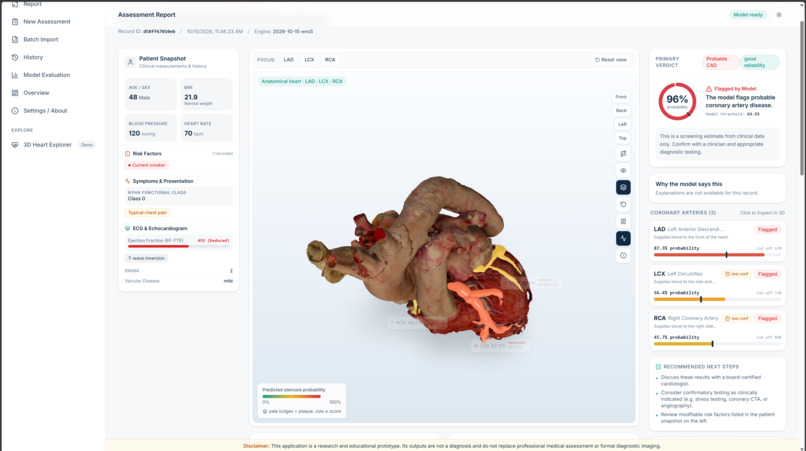Click the page vertical scrollbar

pyautogui.click(x=802, y=98)
